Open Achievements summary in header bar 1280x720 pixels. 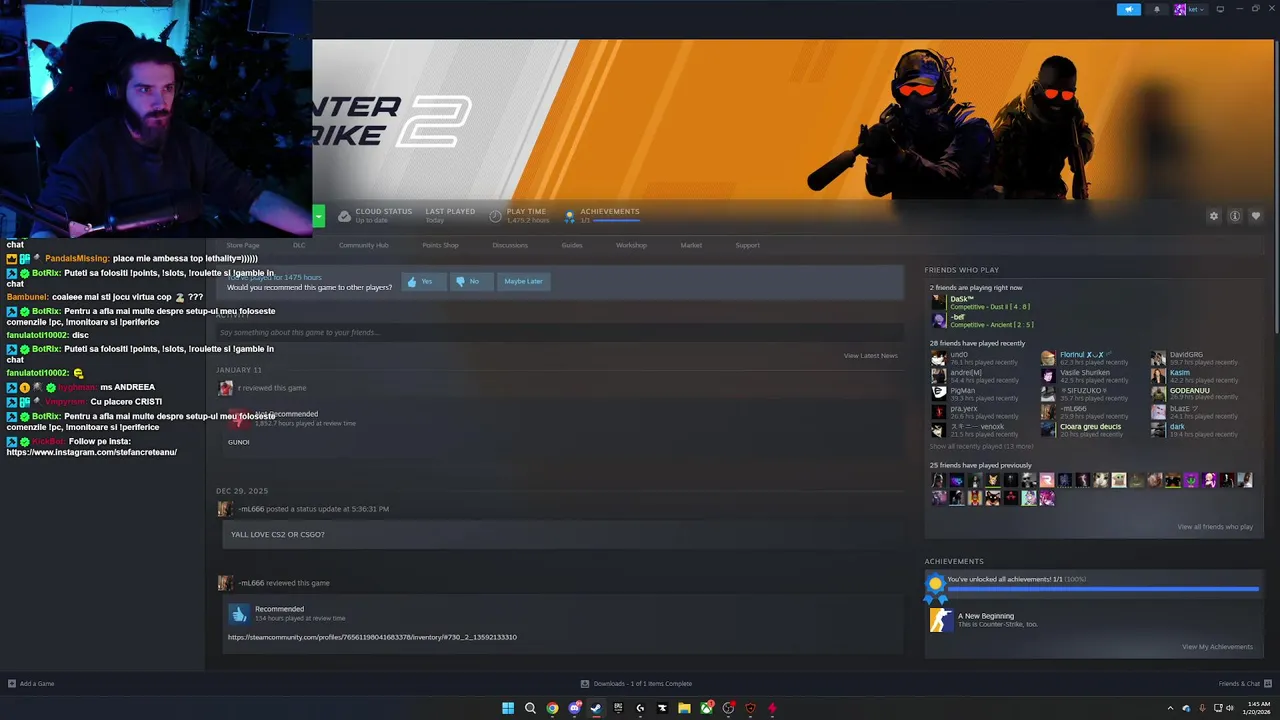tap(602, 215)
